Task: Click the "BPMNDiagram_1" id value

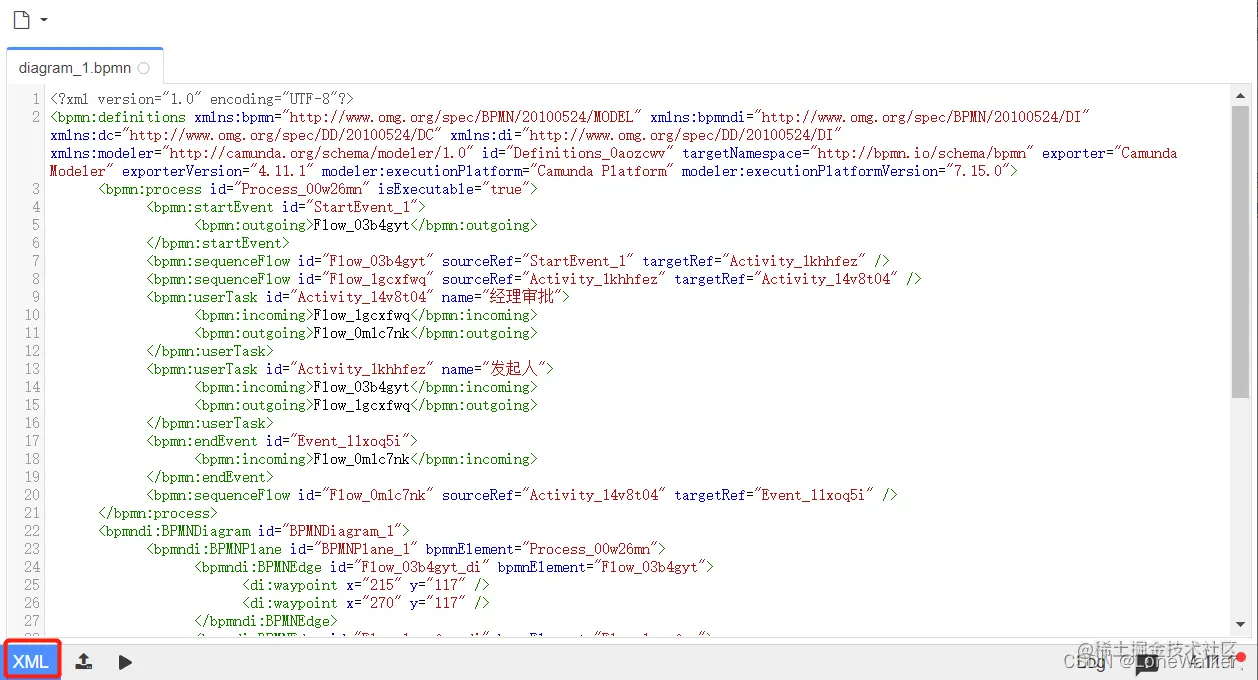Action: (341, 531)
